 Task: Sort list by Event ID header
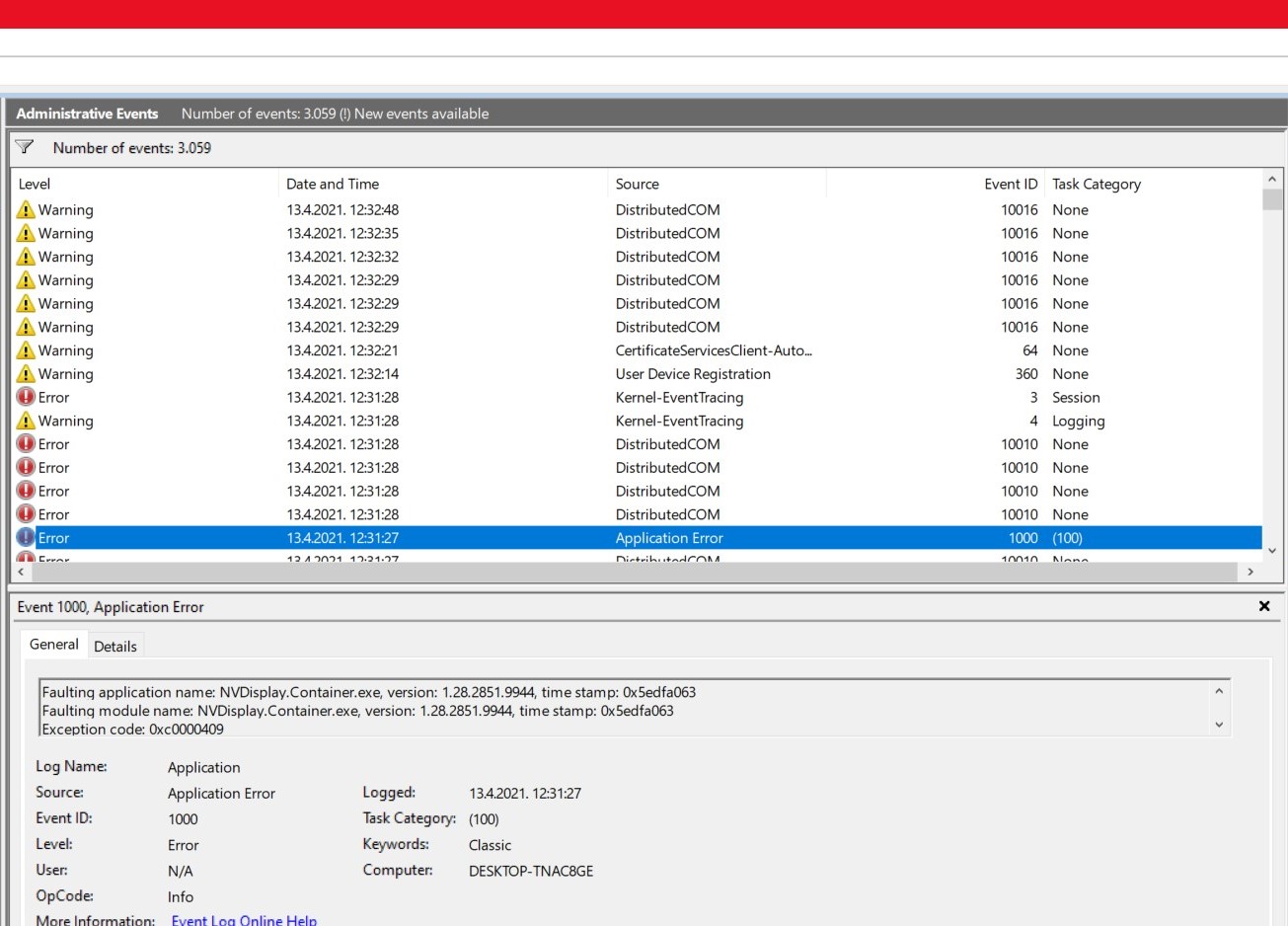pyautogui.click(x=1010, y=184)
